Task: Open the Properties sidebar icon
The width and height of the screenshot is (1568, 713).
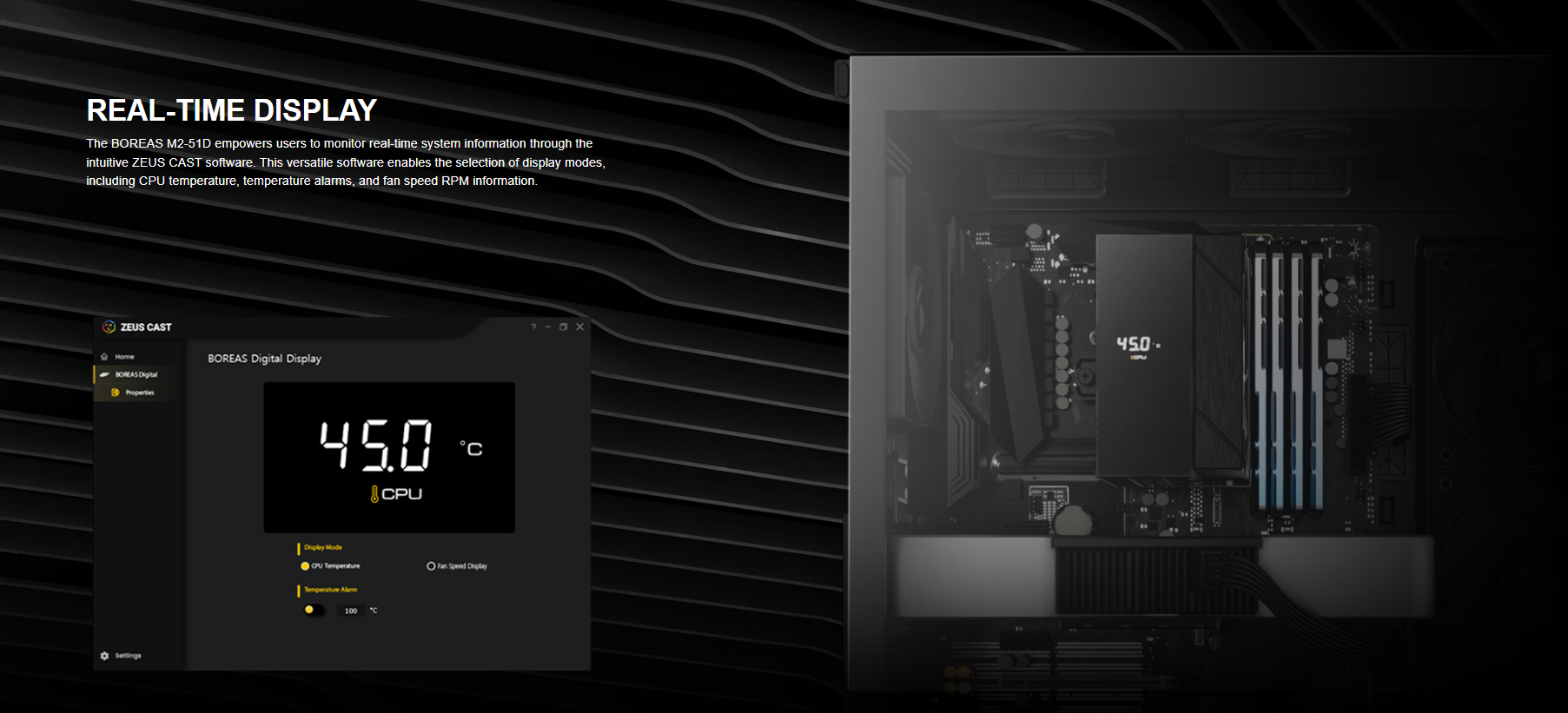Action: pos(116,393)
